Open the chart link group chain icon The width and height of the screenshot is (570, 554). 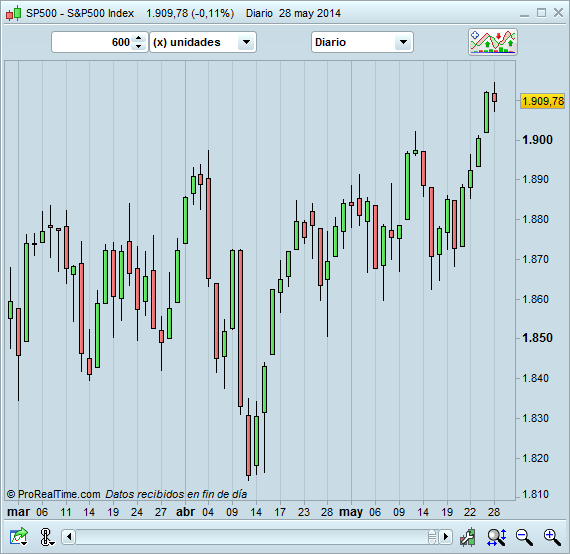(46, 537)
